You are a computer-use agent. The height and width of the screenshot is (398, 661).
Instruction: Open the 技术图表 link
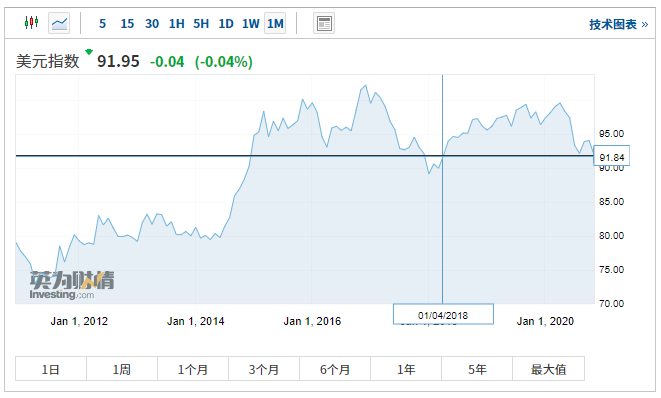[618, 24]
